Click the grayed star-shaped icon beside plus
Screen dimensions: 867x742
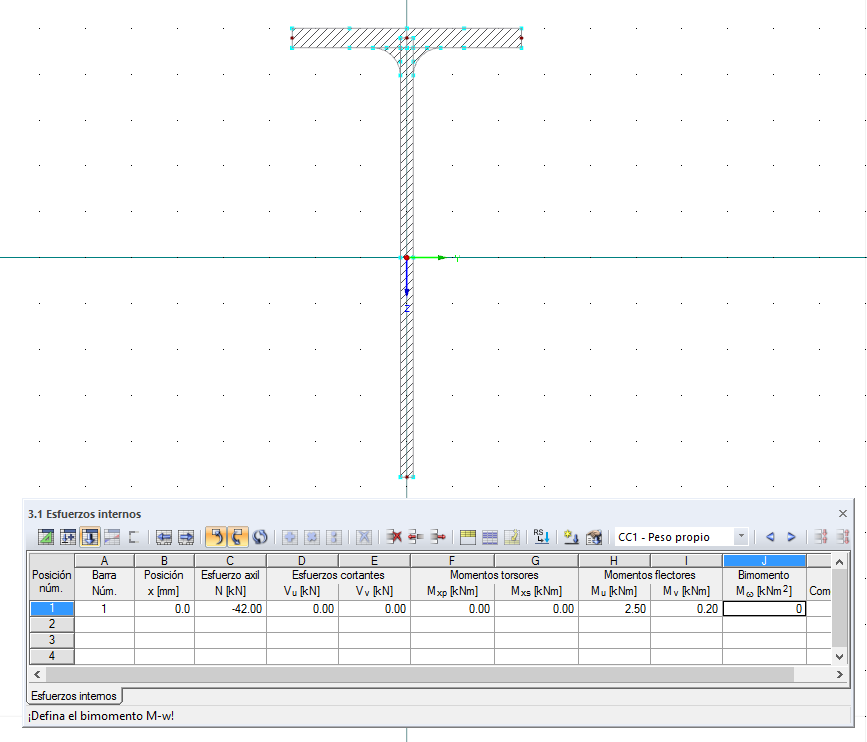tap(312, 537)
